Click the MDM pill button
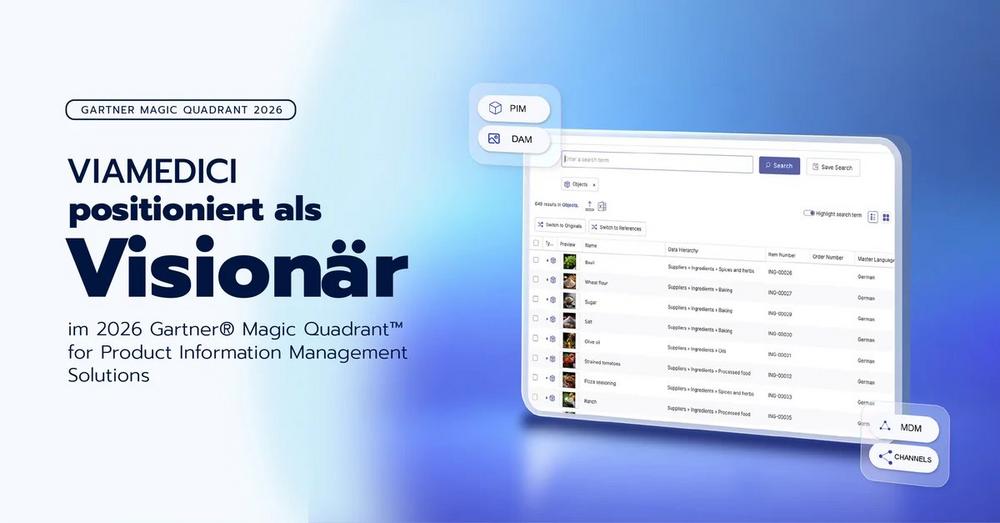The image size is (1000, 523). coord(904,427)
